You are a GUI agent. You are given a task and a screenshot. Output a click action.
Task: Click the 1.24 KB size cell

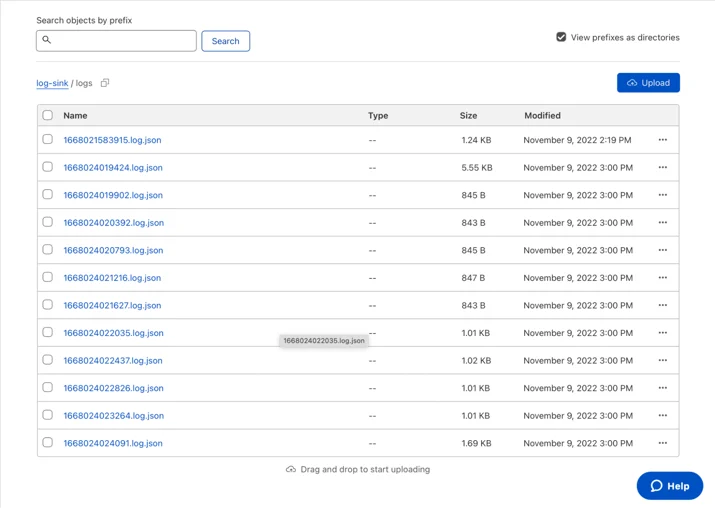476,140
